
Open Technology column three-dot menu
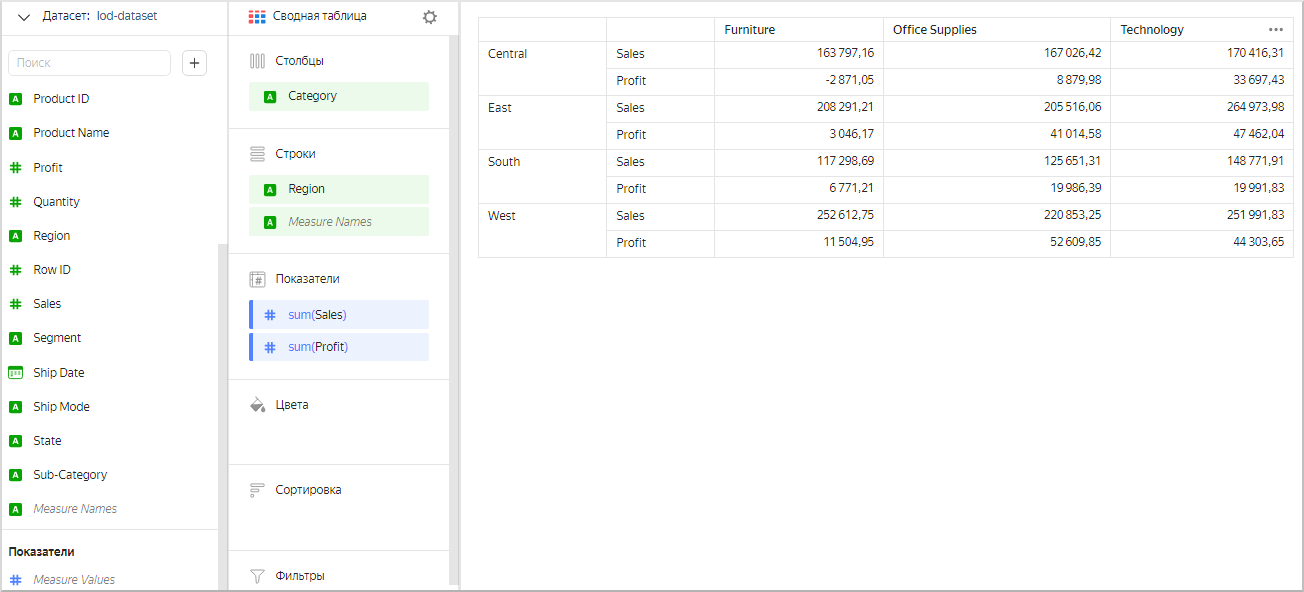point(1275,30)
